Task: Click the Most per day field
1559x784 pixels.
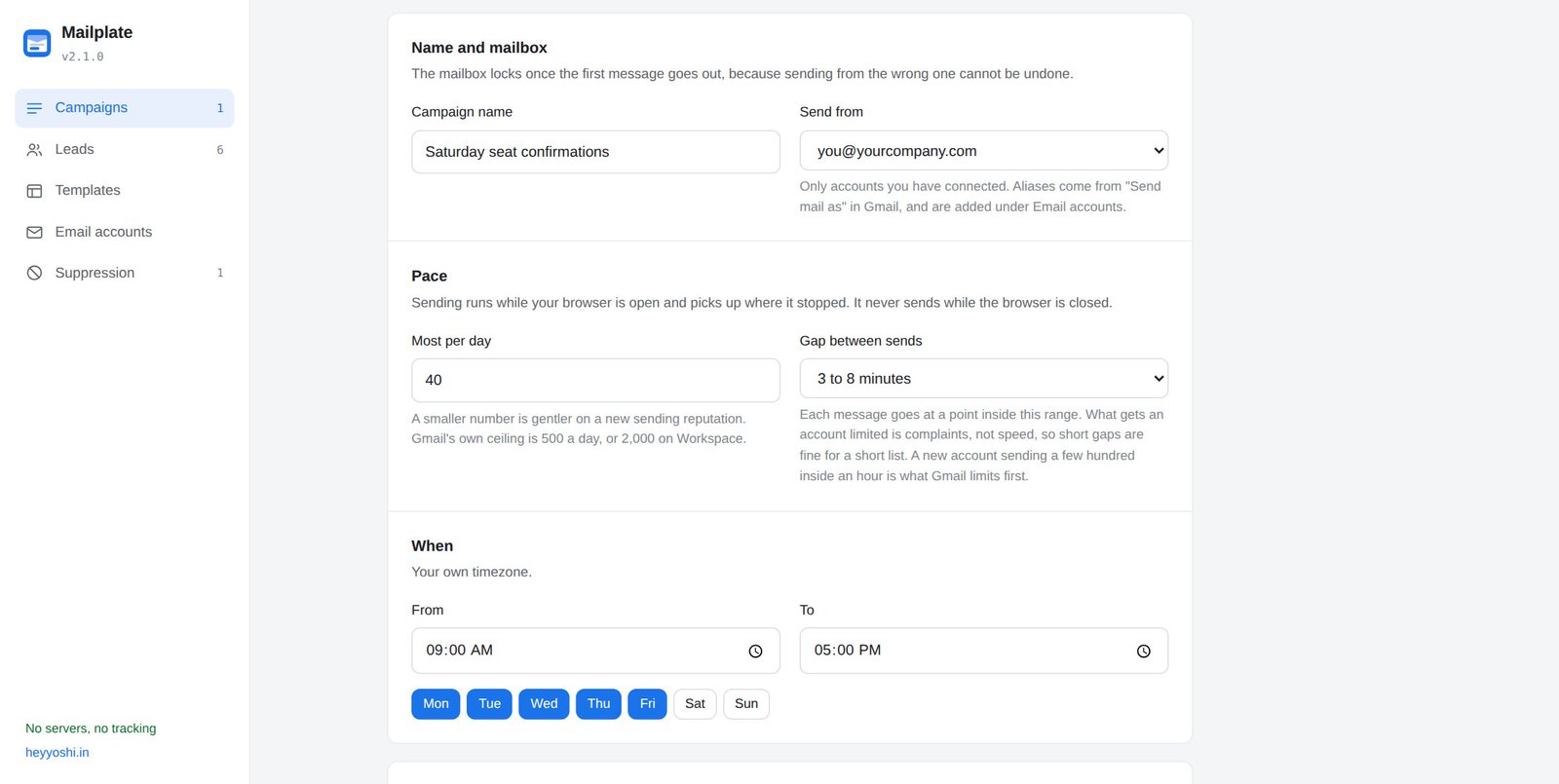Action: (x=595, y=380)
